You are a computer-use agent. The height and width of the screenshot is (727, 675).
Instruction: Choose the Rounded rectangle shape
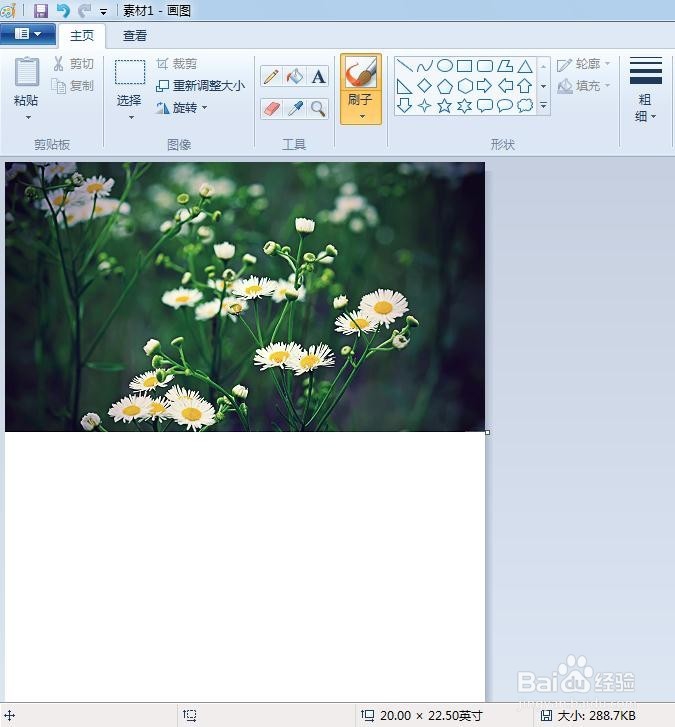[485, 66]
